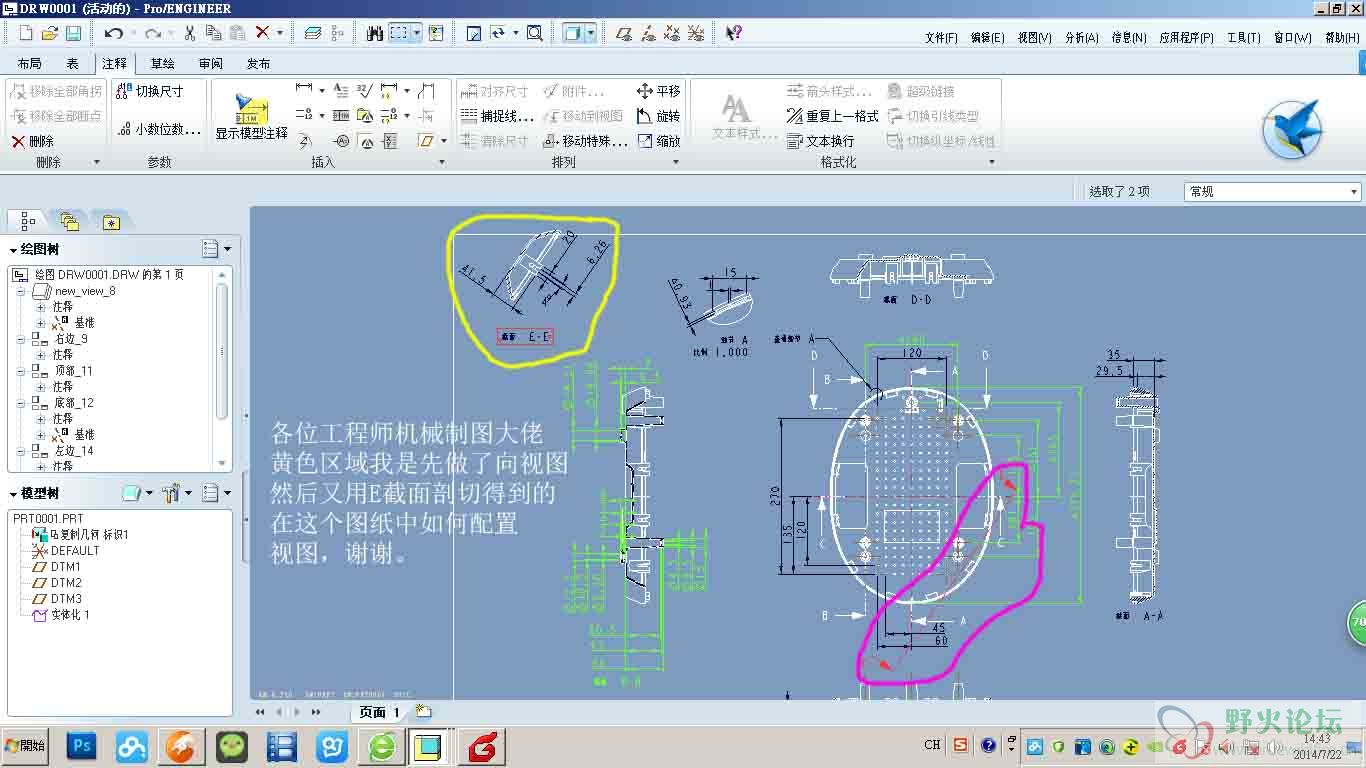Viewport: 1366px width, 768px height.
Task: Select 实体化 1 in model tree
Action: tap(70, 615)
